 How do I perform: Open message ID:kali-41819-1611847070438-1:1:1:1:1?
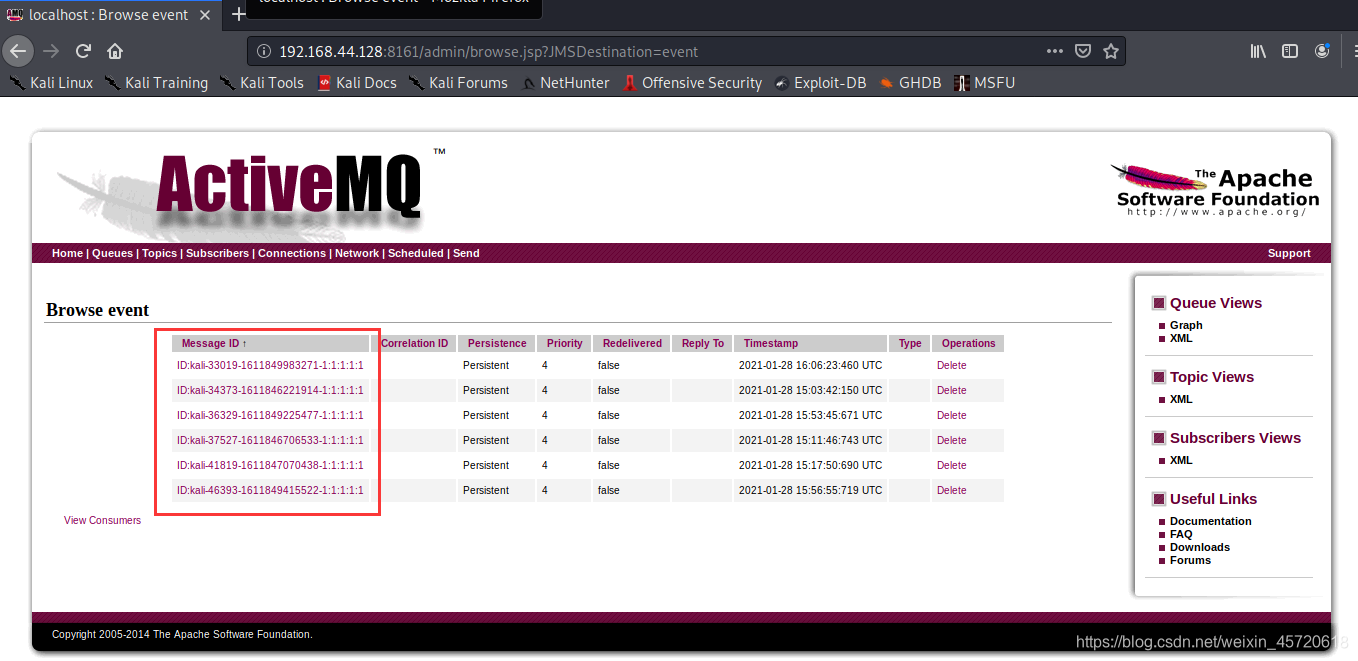tap(270, 465)
